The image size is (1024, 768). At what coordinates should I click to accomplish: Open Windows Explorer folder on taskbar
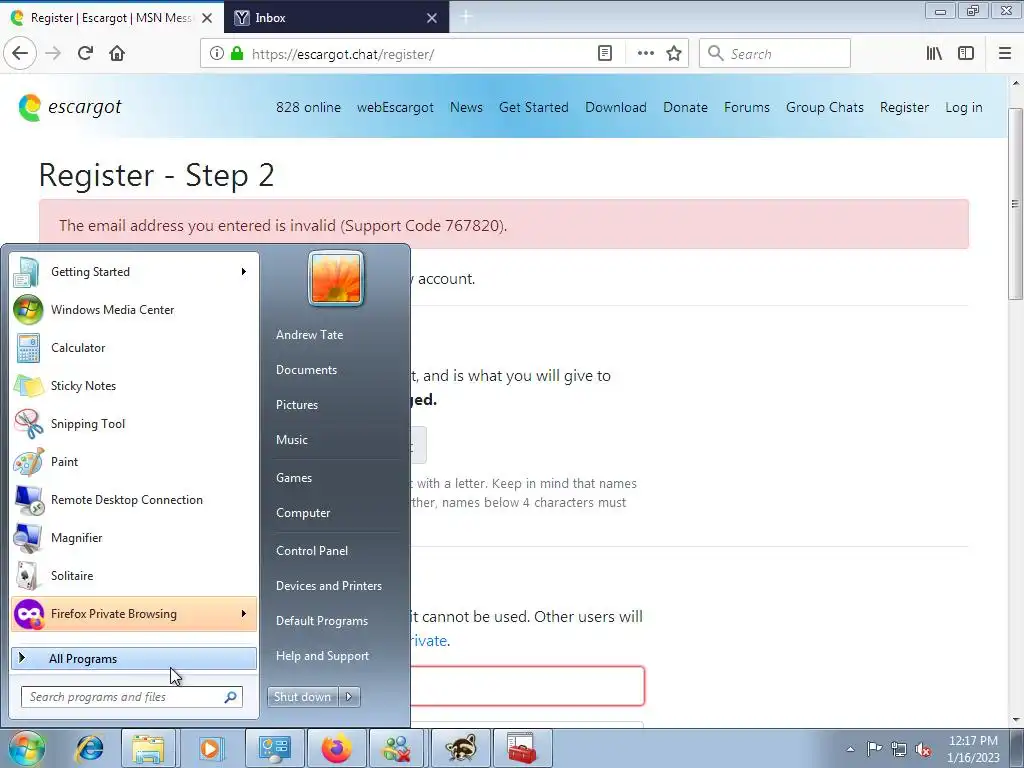[148, 748]
